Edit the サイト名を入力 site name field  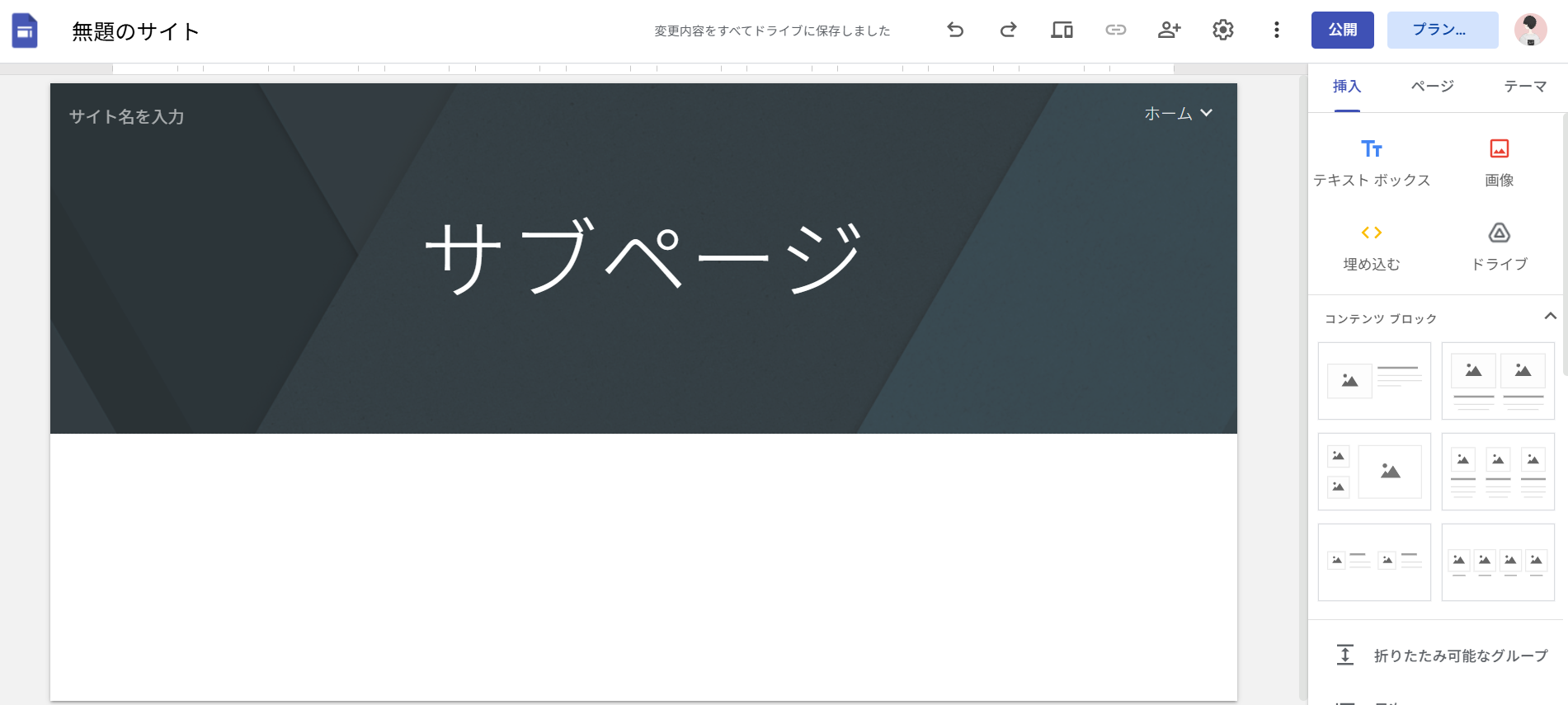click(x=127, y=116)
